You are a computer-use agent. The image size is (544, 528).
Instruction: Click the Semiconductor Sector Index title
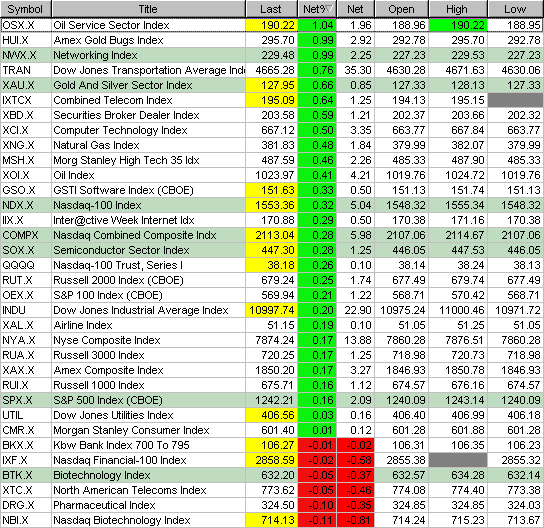(121, 250)
